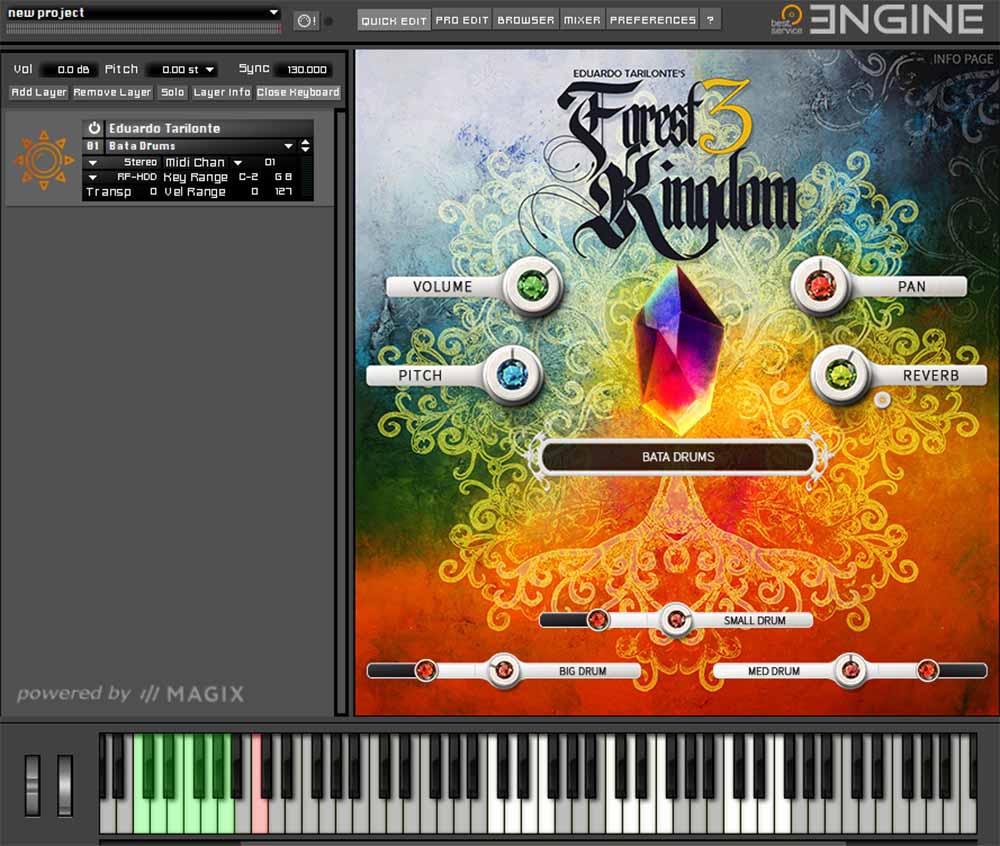The width and height of the screenshot is (1000, 846).
Task: Open the new project dropdown
Action: (273, 12)
